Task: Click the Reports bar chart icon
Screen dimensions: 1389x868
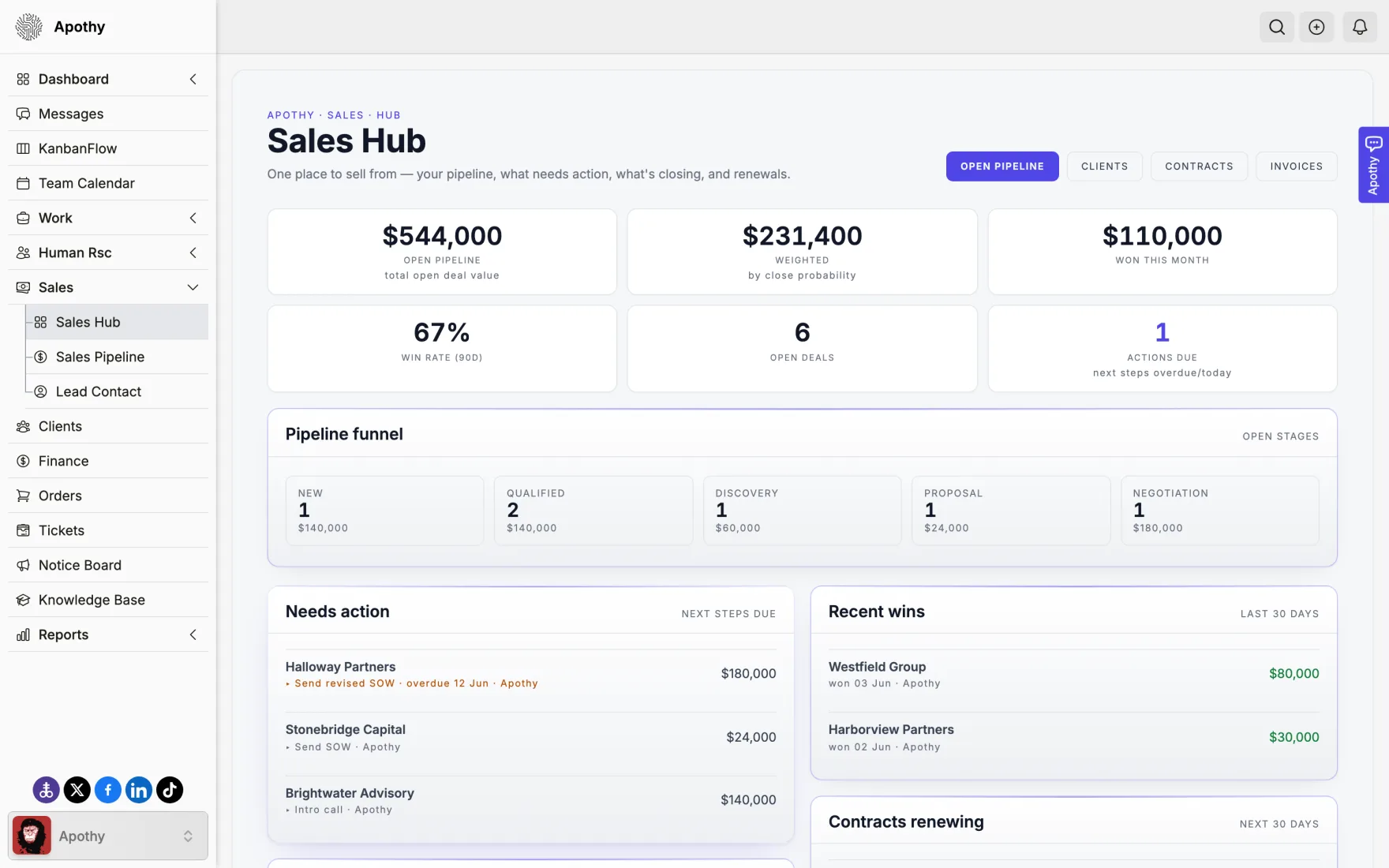Action: coord(23,634)
